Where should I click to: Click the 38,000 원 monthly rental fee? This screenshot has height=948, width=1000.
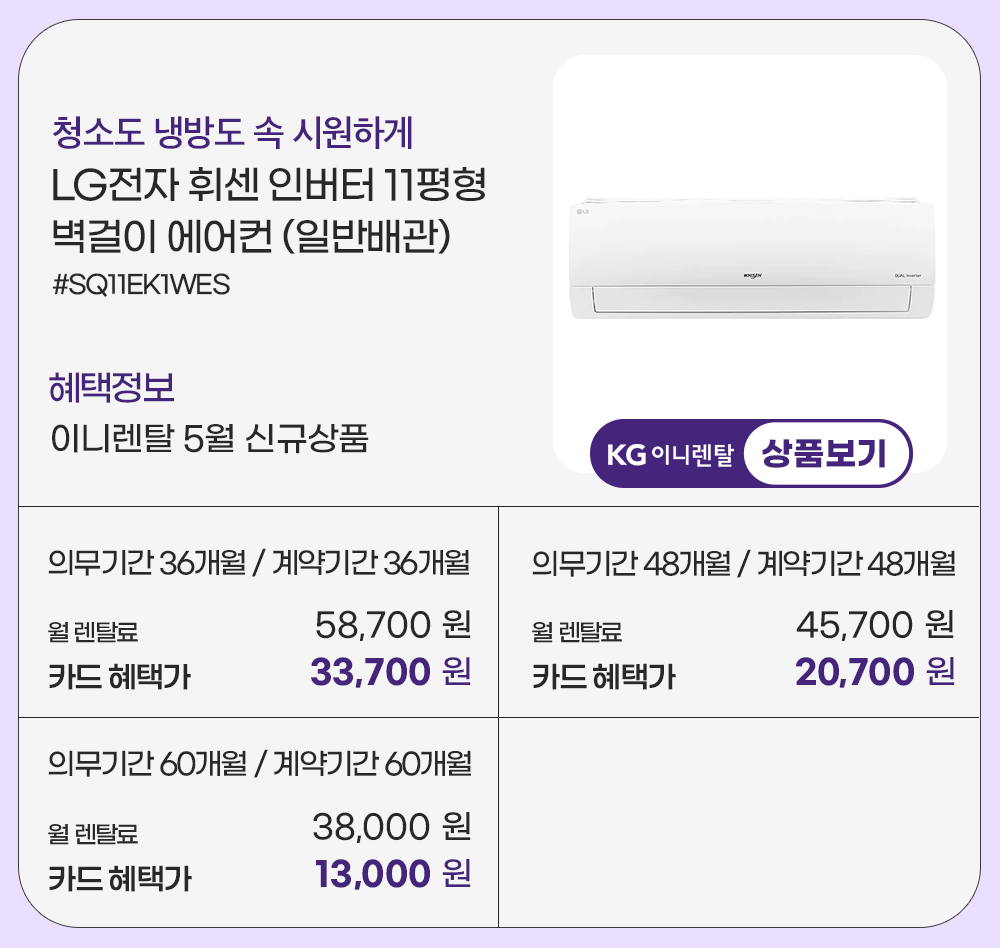coord(392,827)
